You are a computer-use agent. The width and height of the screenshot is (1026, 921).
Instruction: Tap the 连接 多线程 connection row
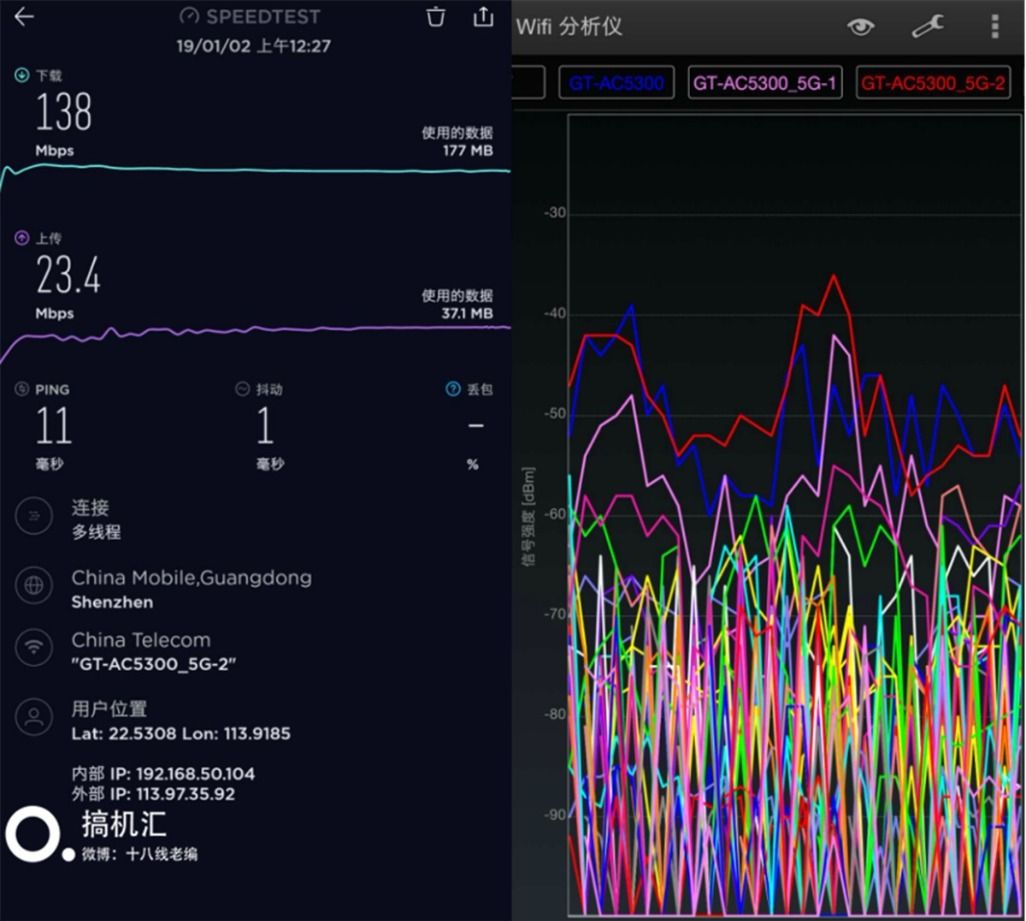tap(96, 519)
